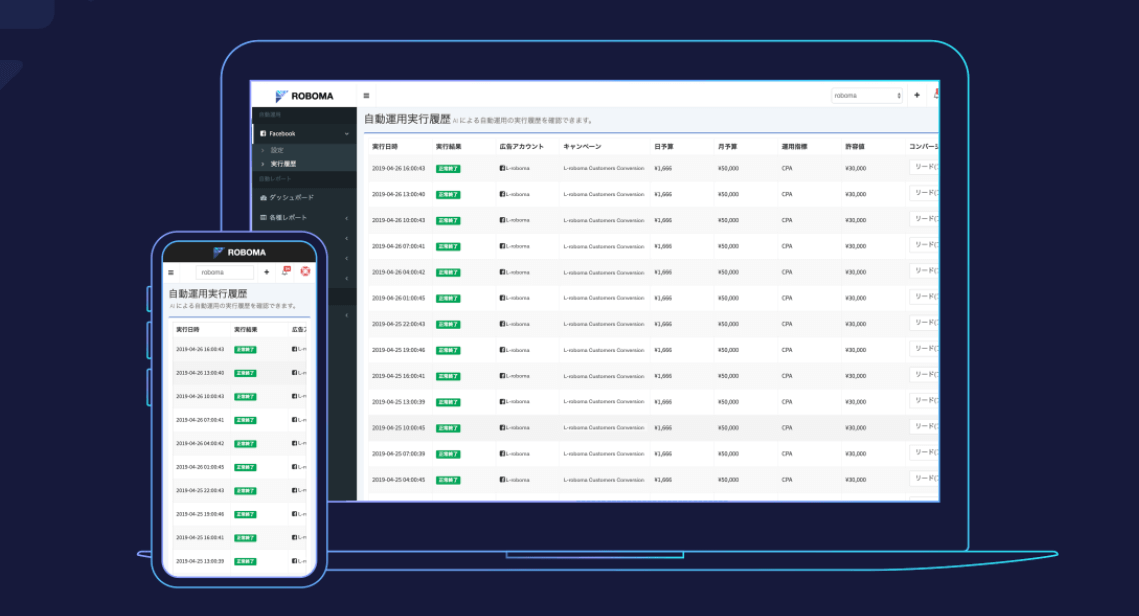Image resolution: width=1139 pixels, height=616 pixels.
Task: Click the 日予算 column header
Action: click(x=663, y=147)
